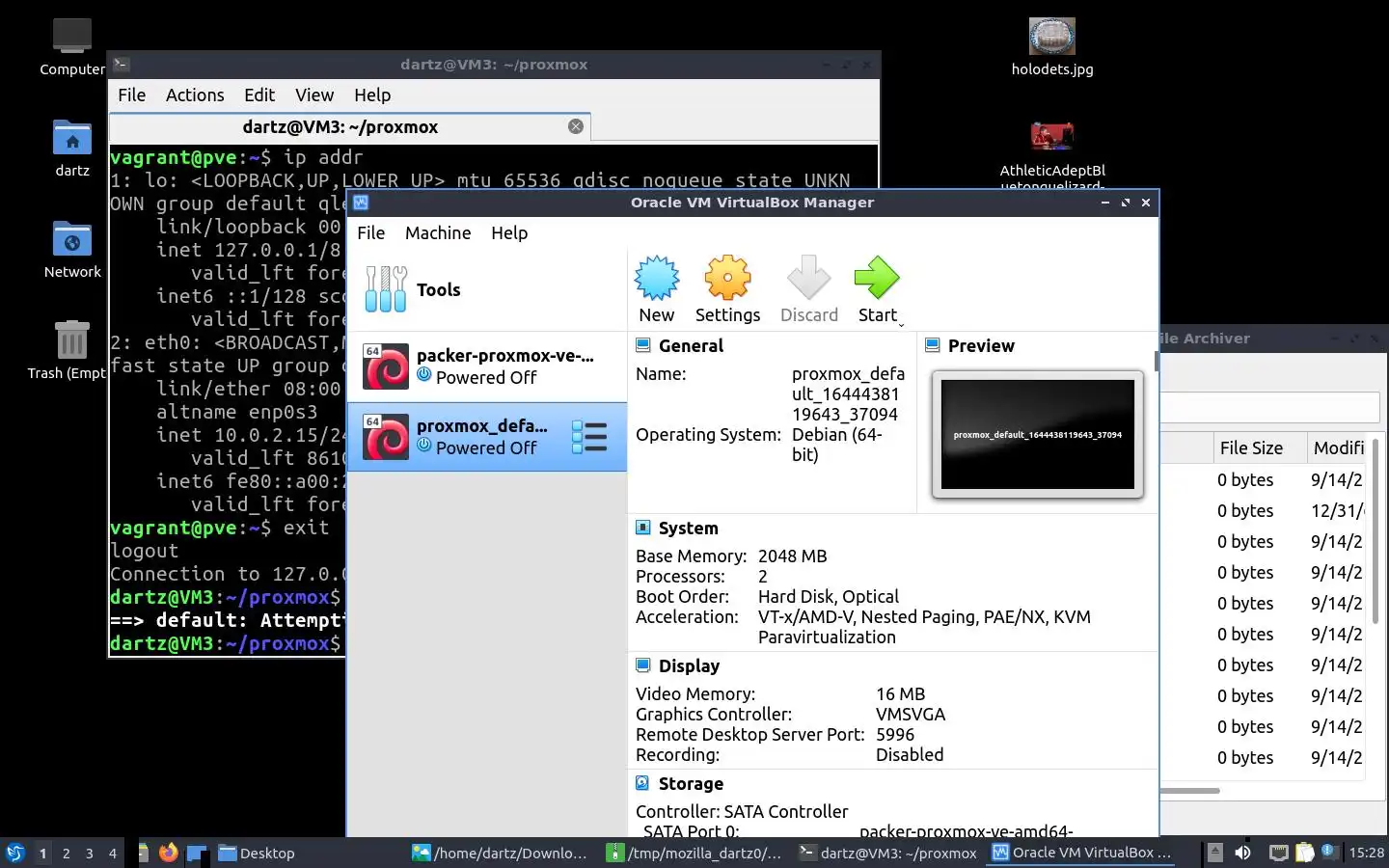
Task: Click the volume speaker tray icon
Action: click(1243, 853)
